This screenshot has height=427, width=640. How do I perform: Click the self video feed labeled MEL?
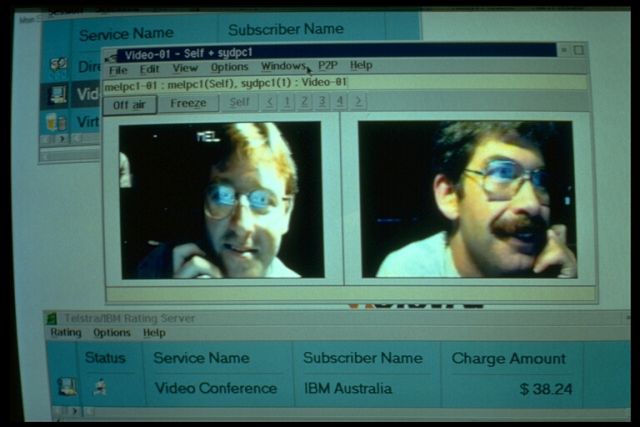(x=221, y=200)
